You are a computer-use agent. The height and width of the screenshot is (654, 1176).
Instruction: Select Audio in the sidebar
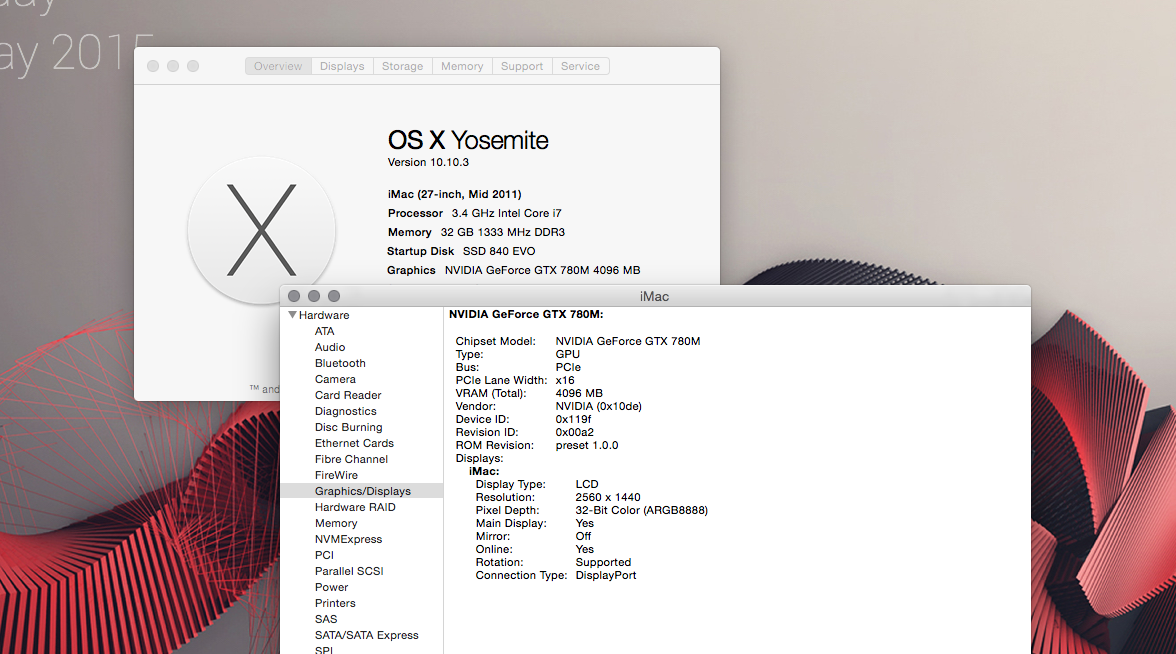(x=330, y=347)
